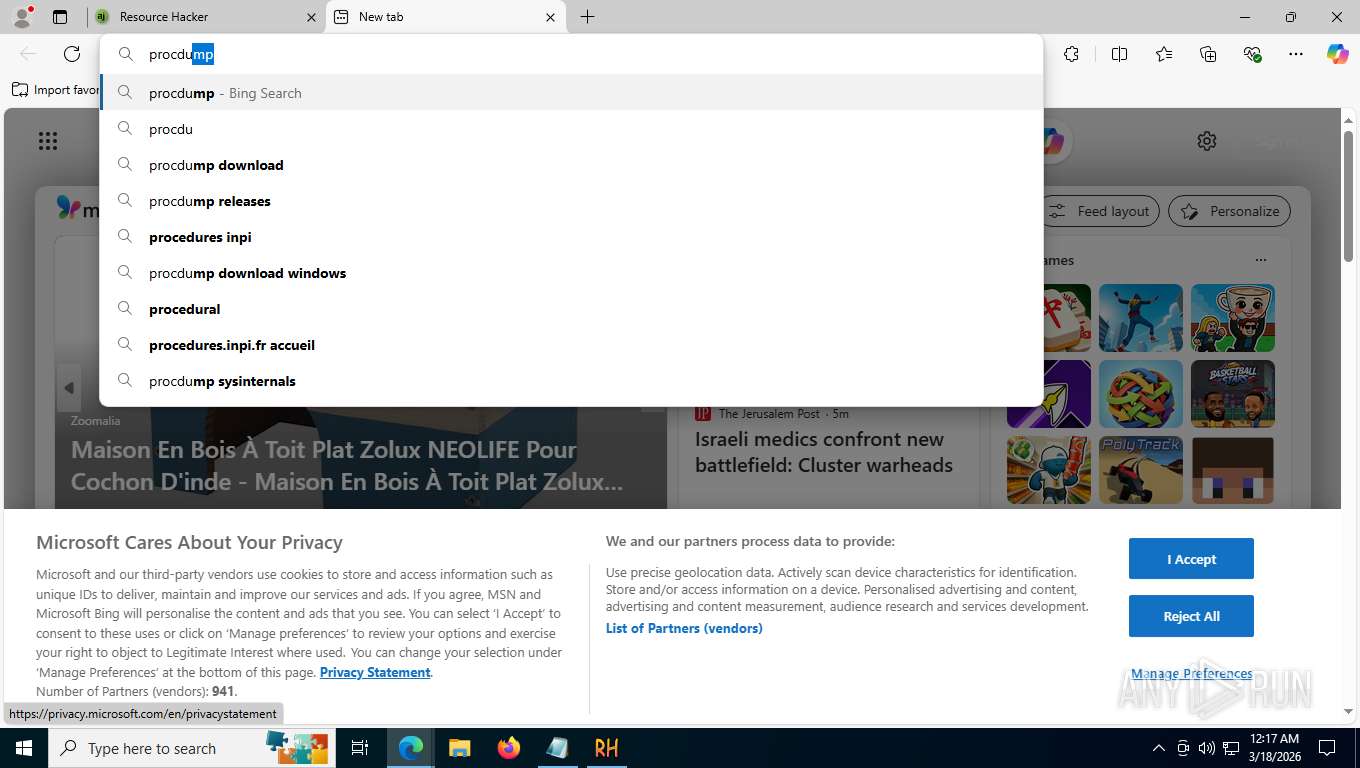The image size is (1360, 768).
Task: Open Favorites star icon
Action: (1164, 54)
